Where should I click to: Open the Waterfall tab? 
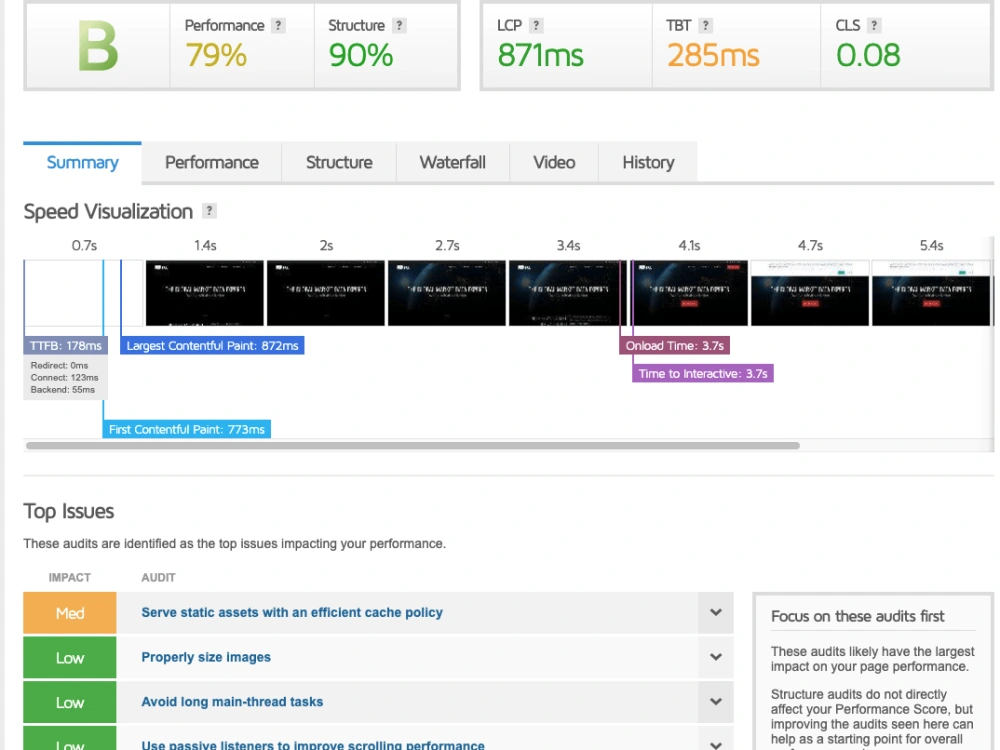coord(452,163)
